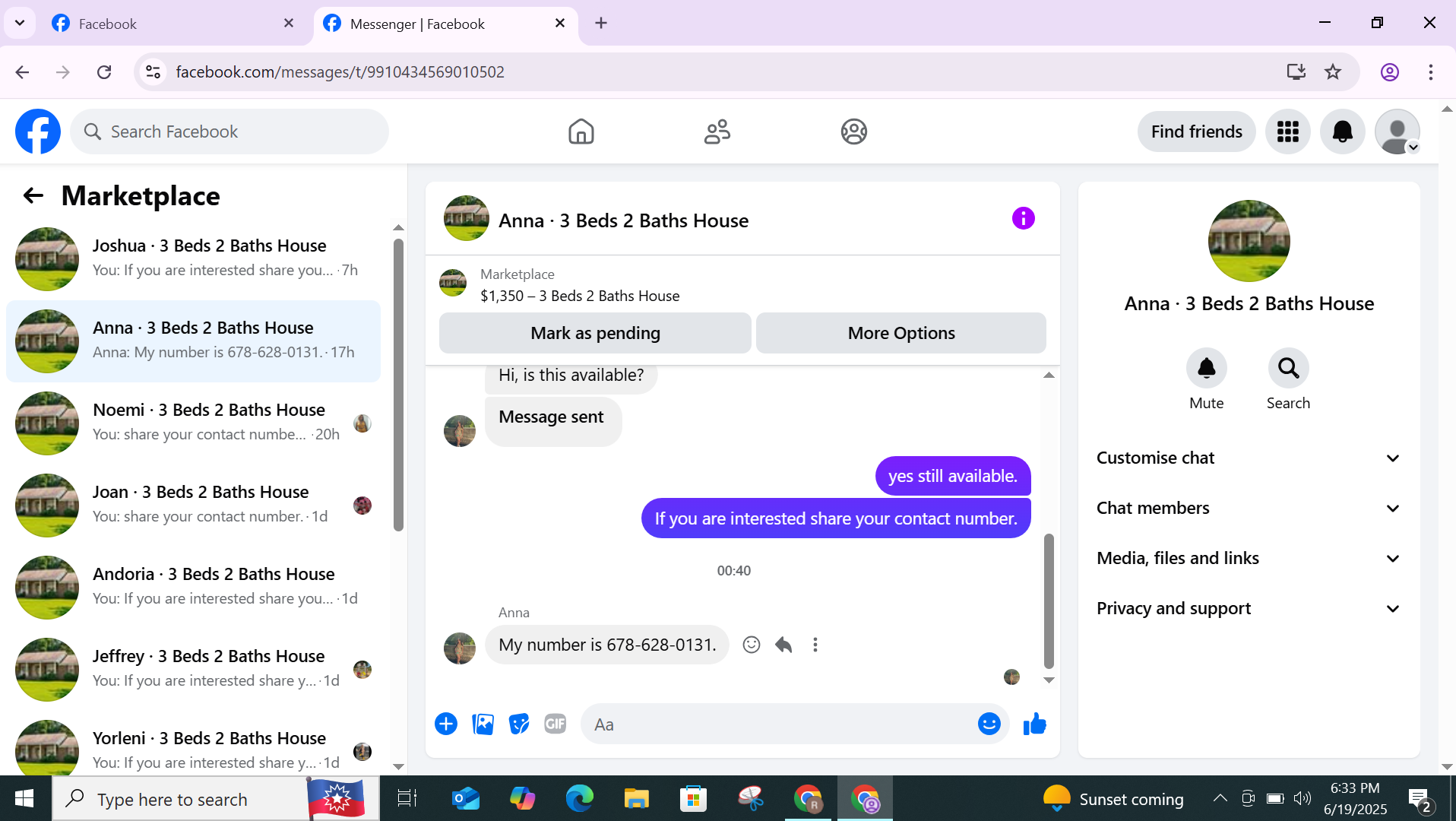Click Mark as pending button
Screen dimensions: 1456x821
tap(595, 333)
